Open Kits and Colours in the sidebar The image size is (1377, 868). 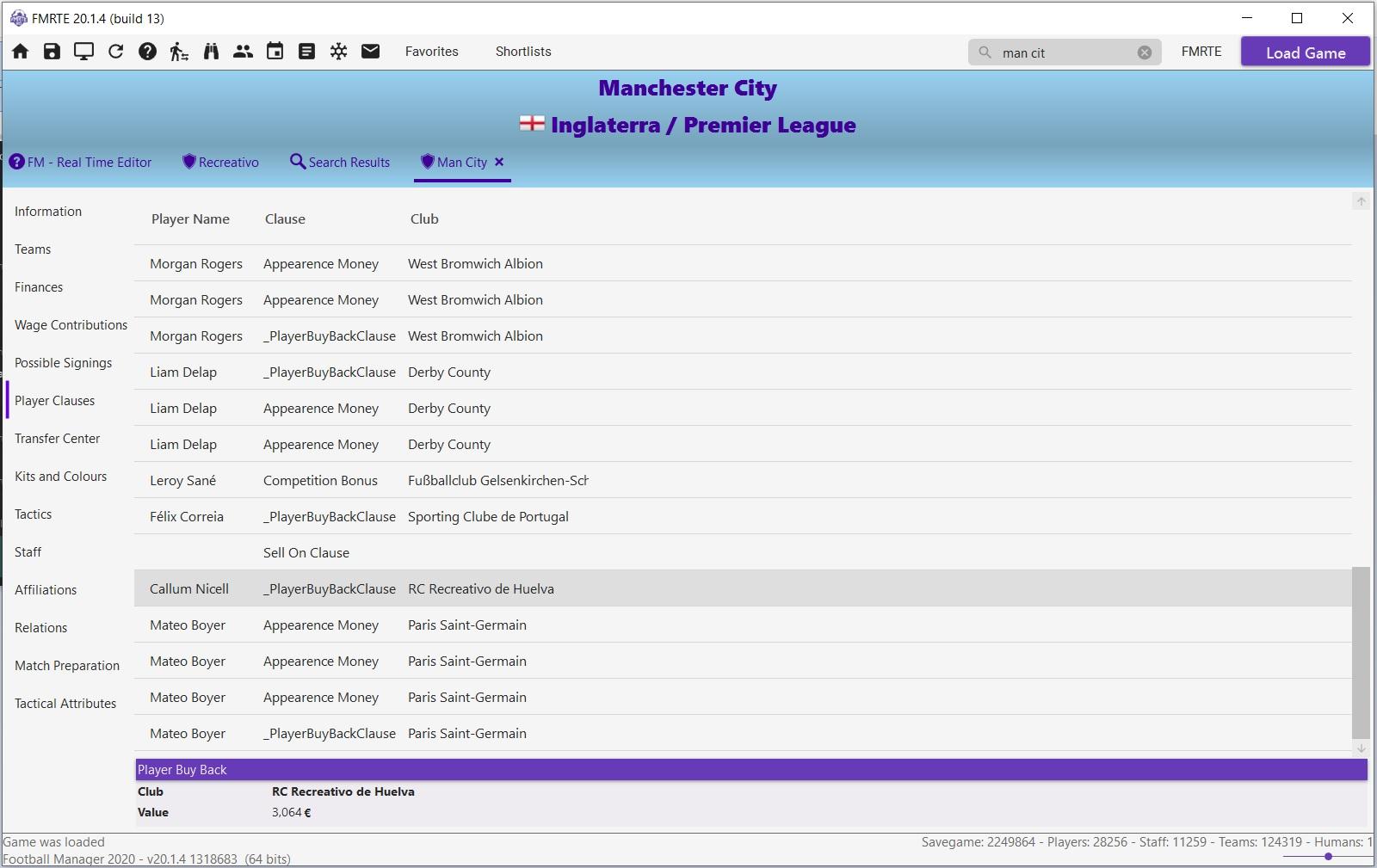[60, 477]
